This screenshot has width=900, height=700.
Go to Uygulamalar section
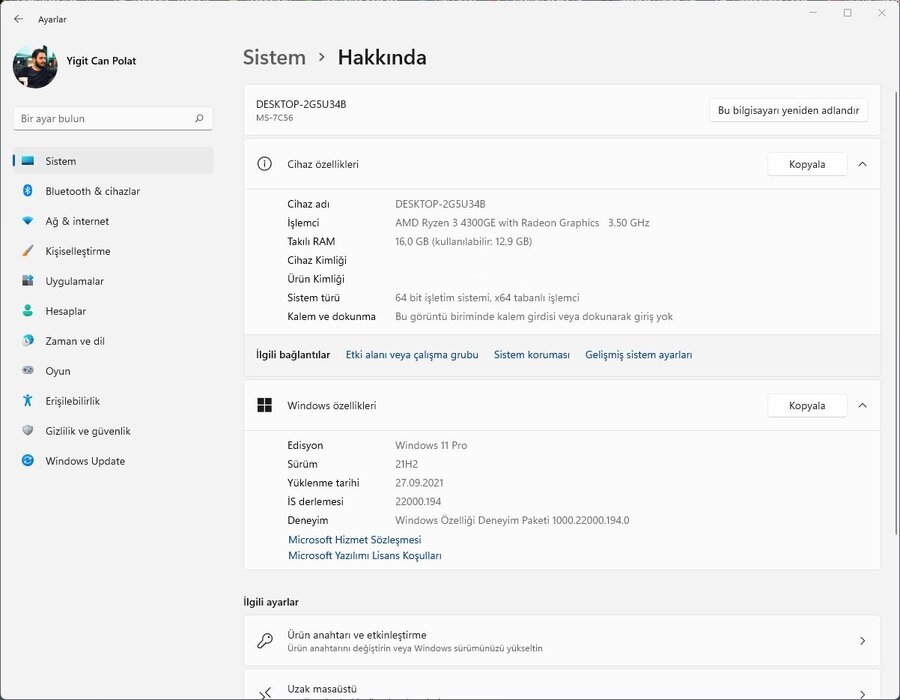[x=74, y=281]
